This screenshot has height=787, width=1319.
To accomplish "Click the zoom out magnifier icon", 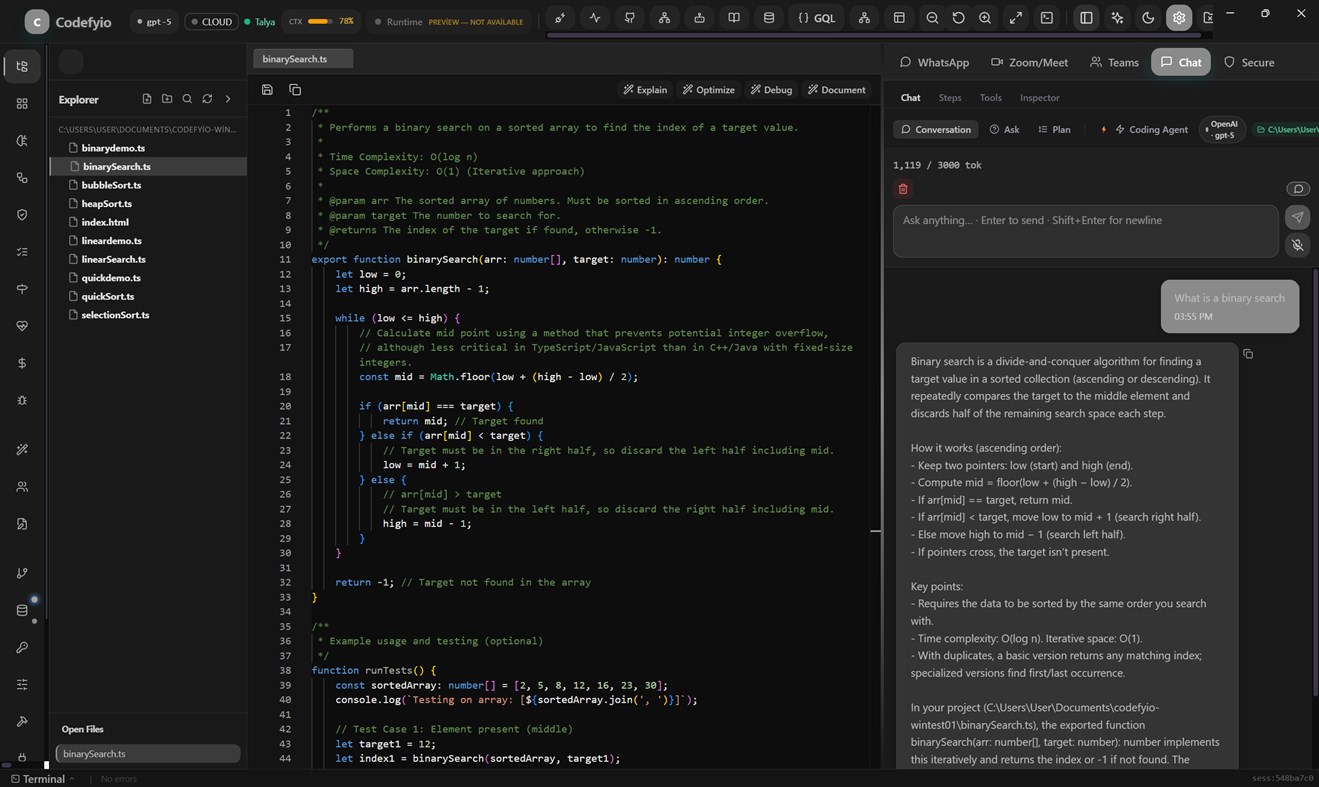I will pyautogui.click(x=932, y=18).
